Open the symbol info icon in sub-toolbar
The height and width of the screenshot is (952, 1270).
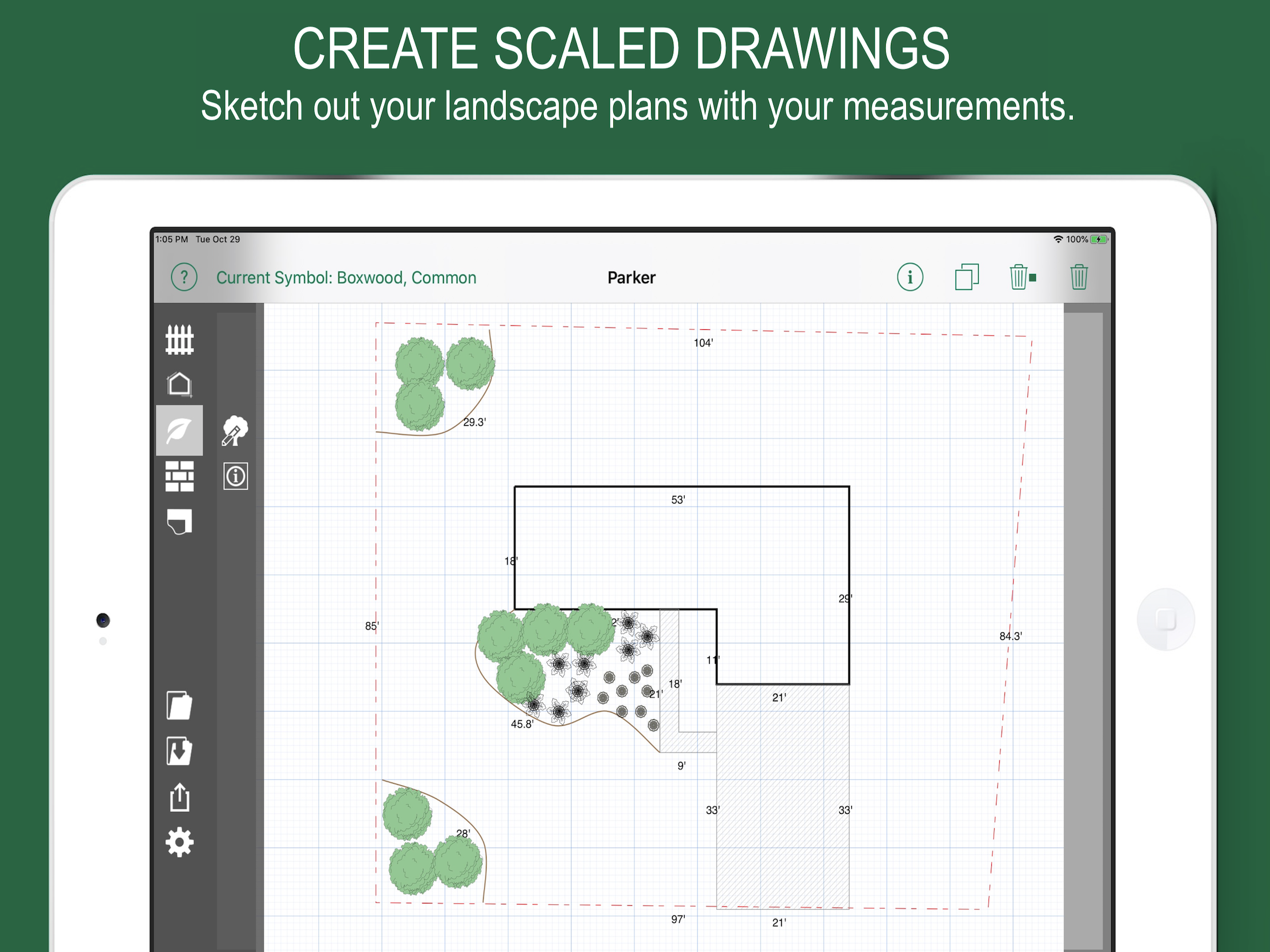(x=235, y=477)
